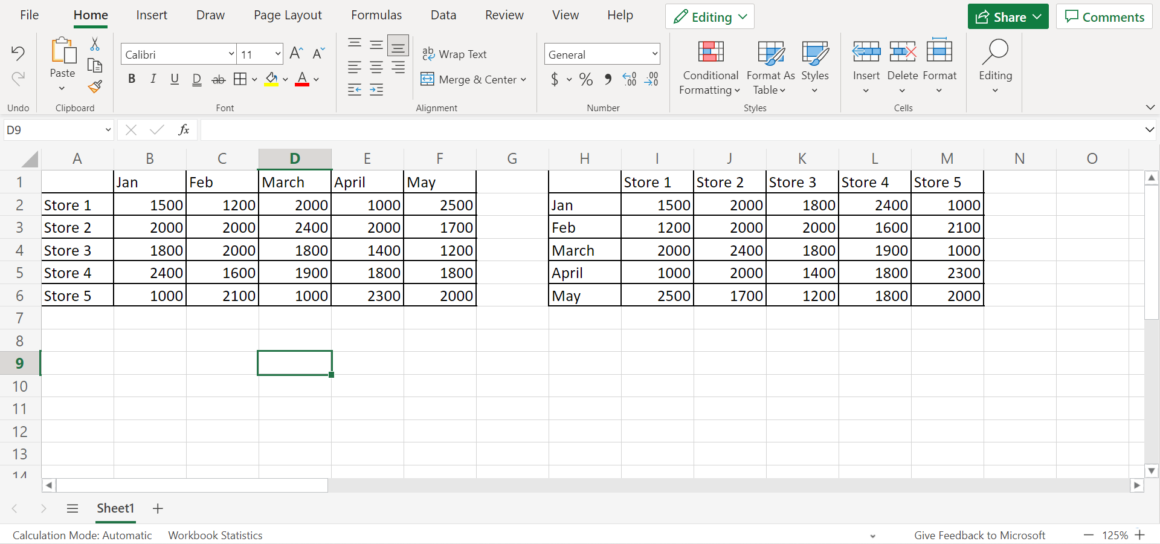1160x544 pixels.
Task: Click Give Feedback to Microsoft
Action: point(979,535)
